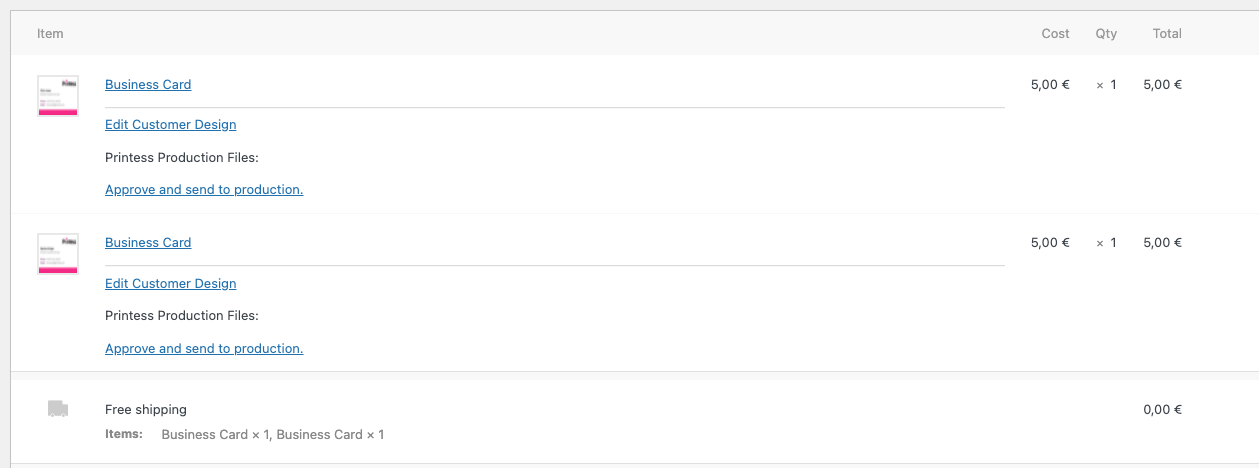
Task: Click the second item's 5,00 € cost
Action: point(1050,243)
